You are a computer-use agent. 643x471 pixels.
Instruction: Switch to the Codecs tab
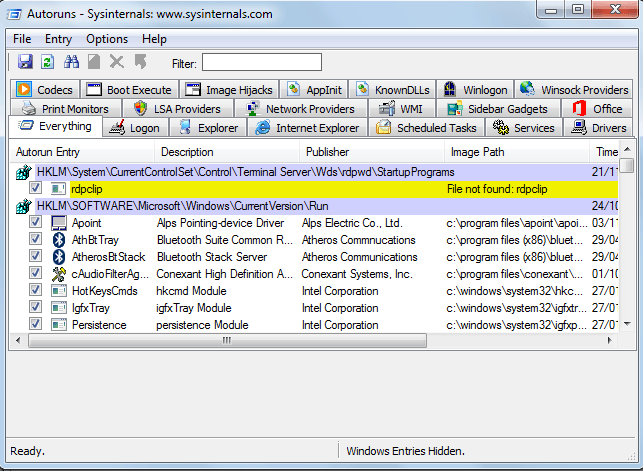(45, 89)
